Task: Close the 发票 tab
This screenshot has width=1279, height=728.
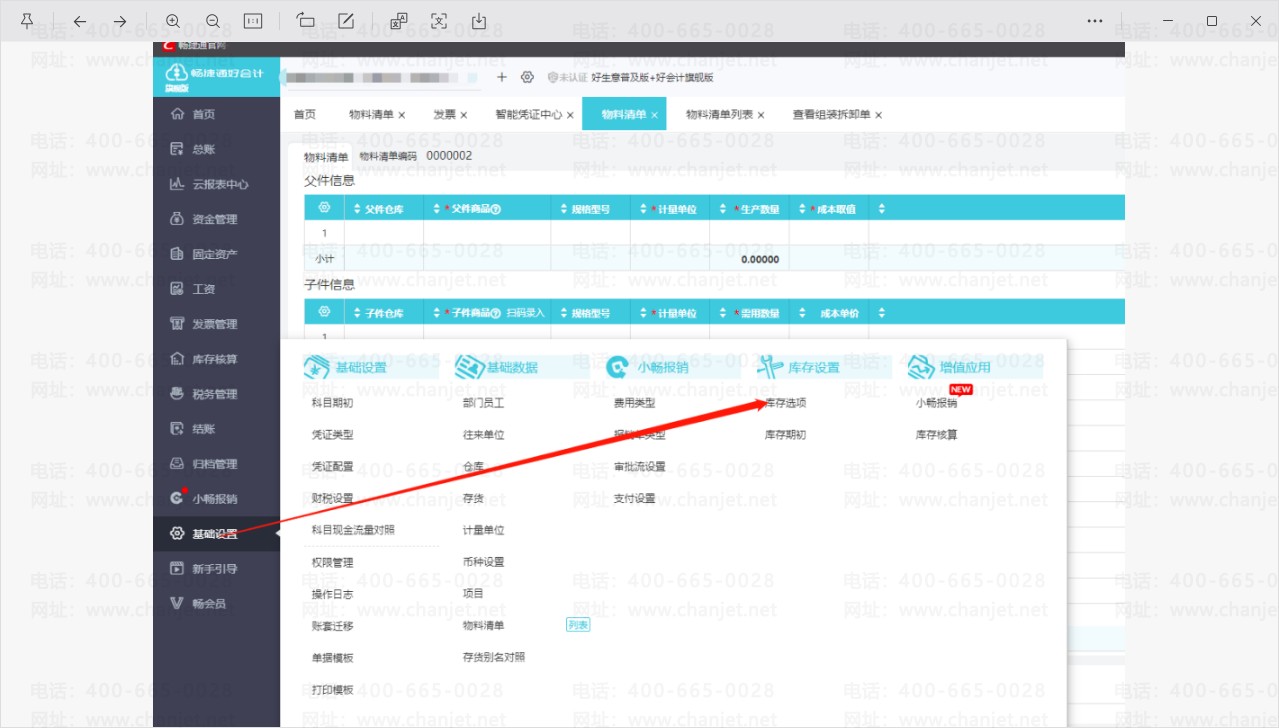Action: (464, 115)
